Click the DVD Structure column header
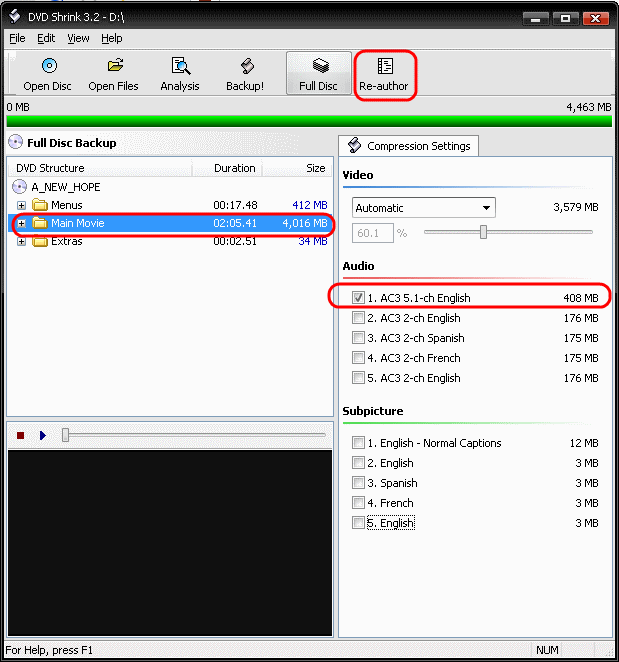The height and width of the screenshot is (662, 619). coord(100,168)
